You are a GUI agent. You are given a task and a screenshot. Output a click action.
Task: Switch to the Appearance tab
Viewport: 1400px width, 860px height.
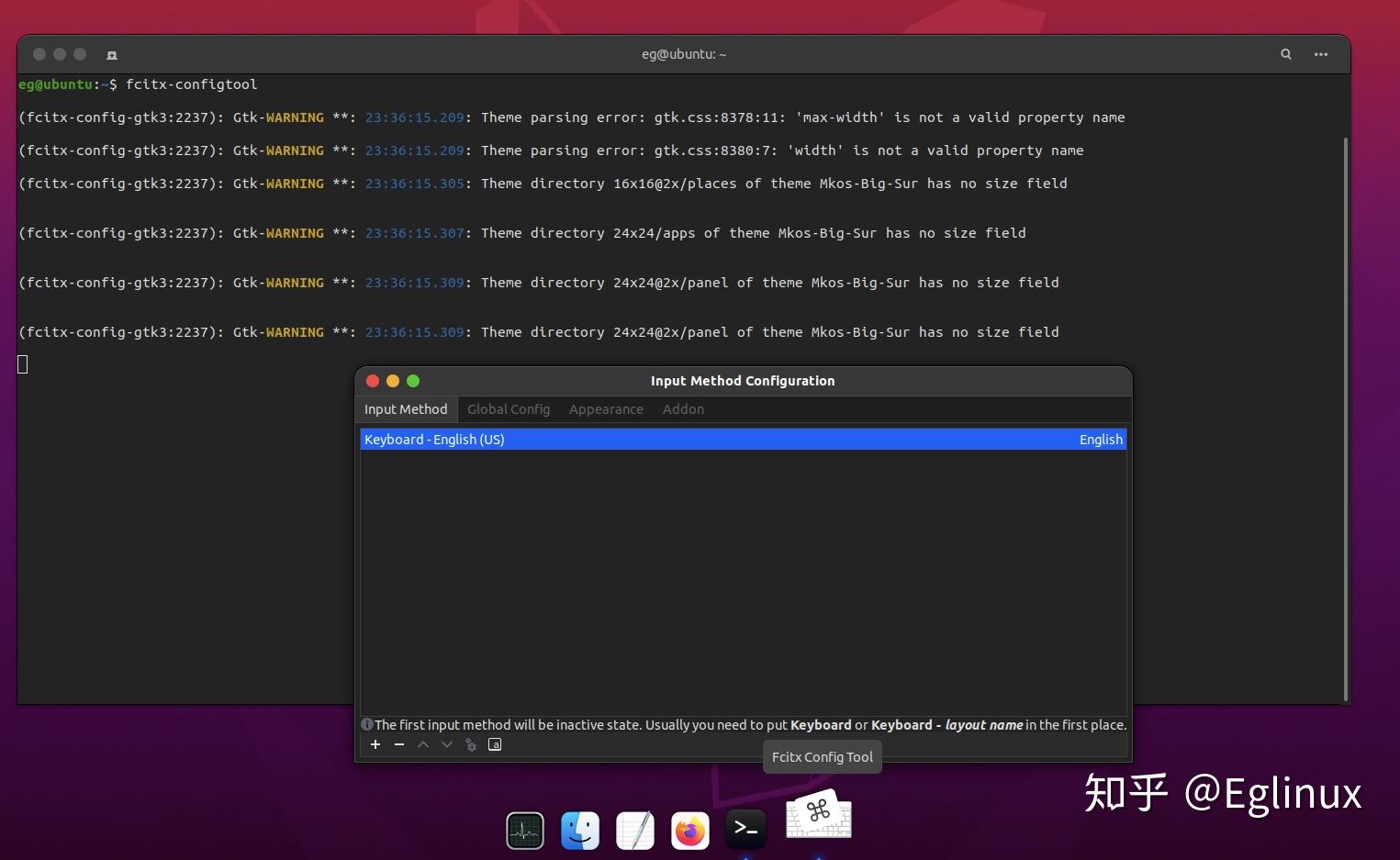(x=606, y=409)
